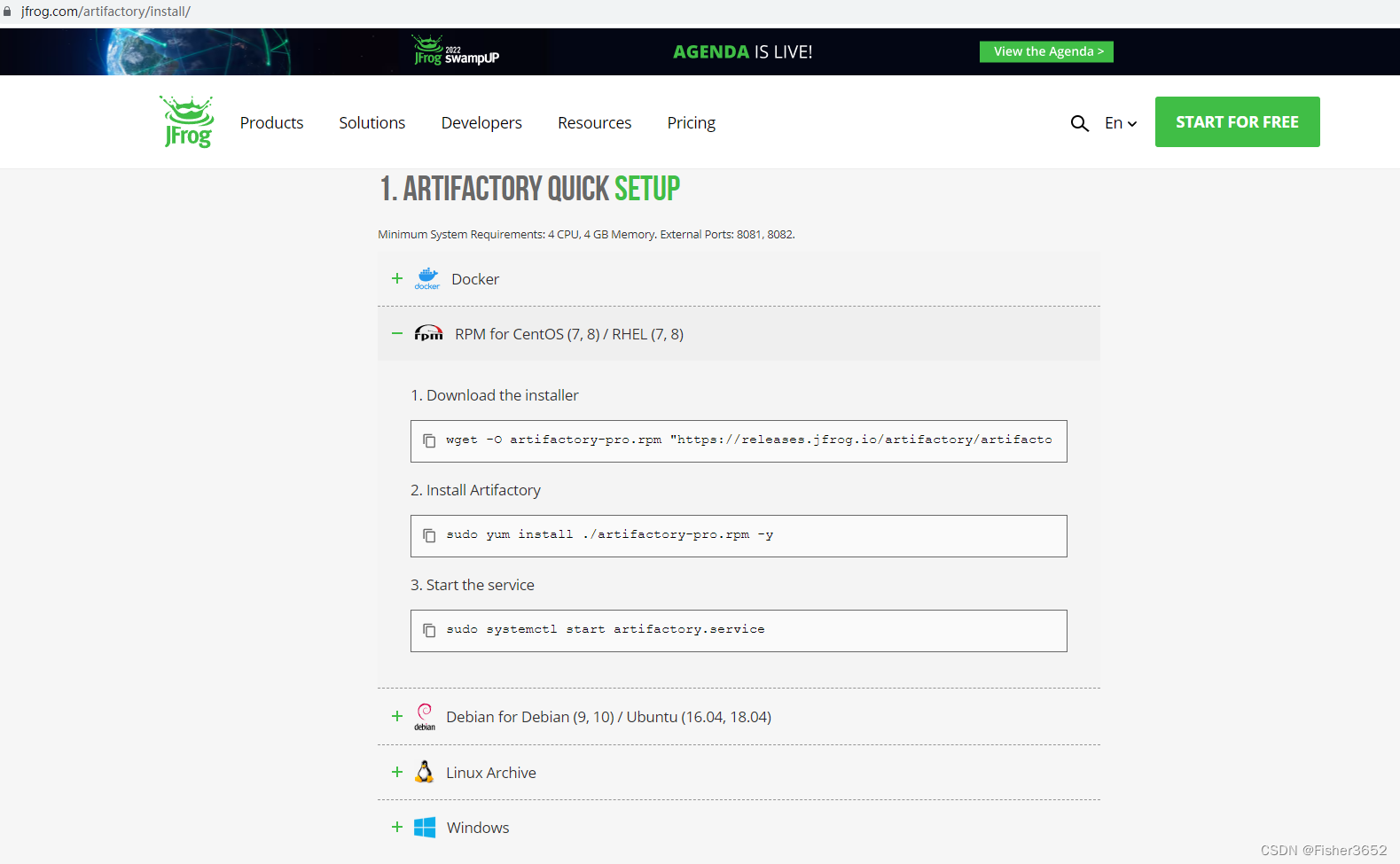Click the wget command code box

(x=739, y=441)
